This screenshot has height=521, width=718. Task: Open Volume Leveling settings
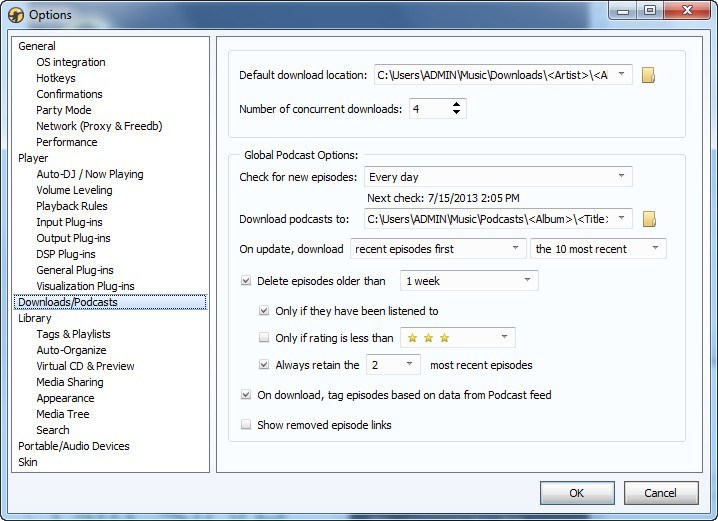pos(74,190)
